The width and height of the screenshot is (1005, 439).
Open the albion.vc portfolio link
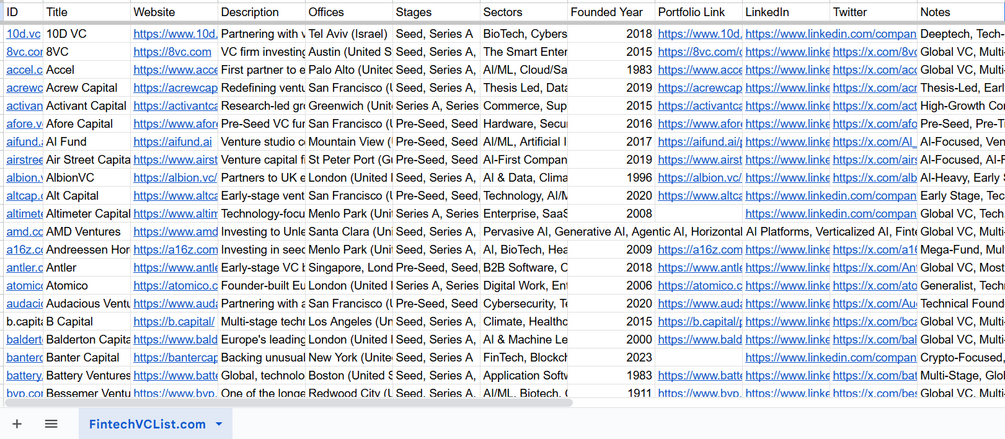click(699, 178)
